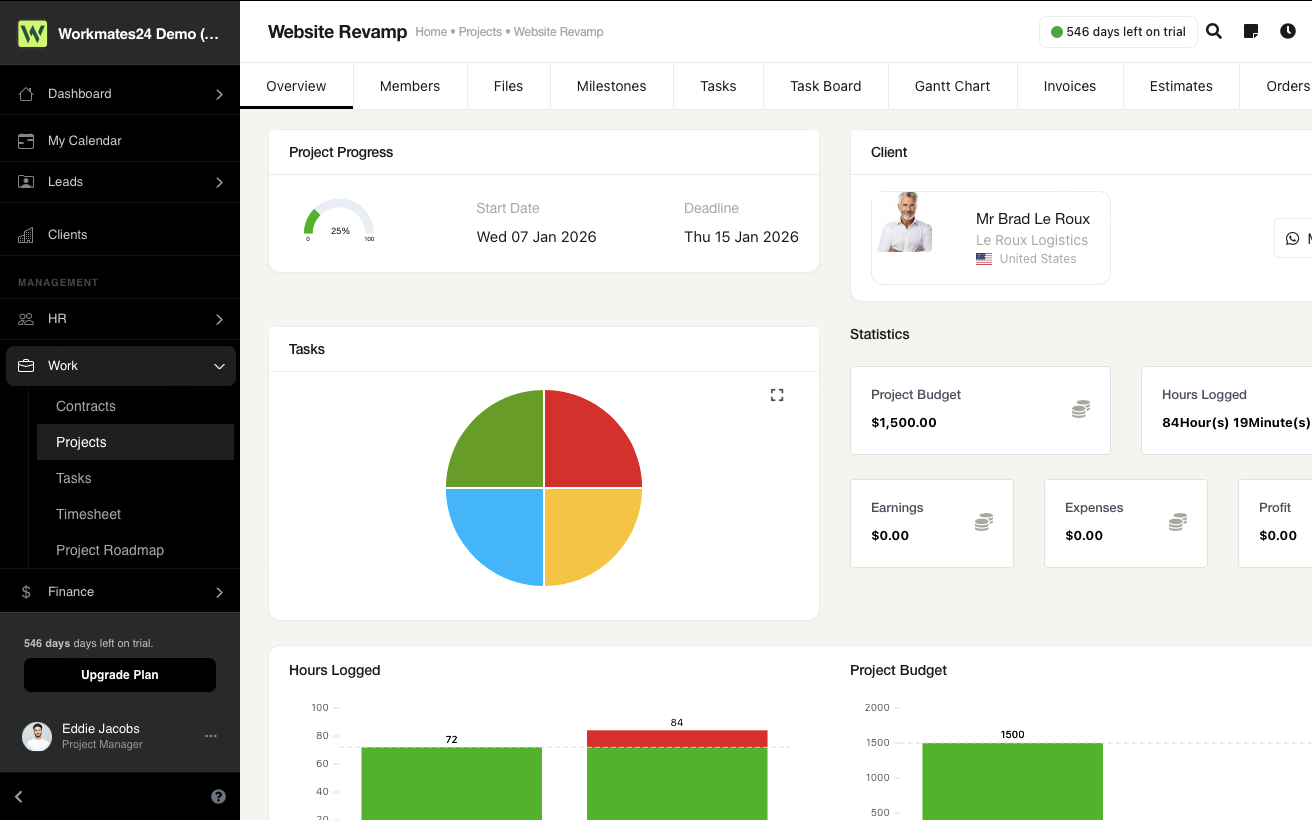Expand the Dashboard menu chevron
Image resolution: width=1312 pixels, height=820 pixels.
[x=219, y=94]
